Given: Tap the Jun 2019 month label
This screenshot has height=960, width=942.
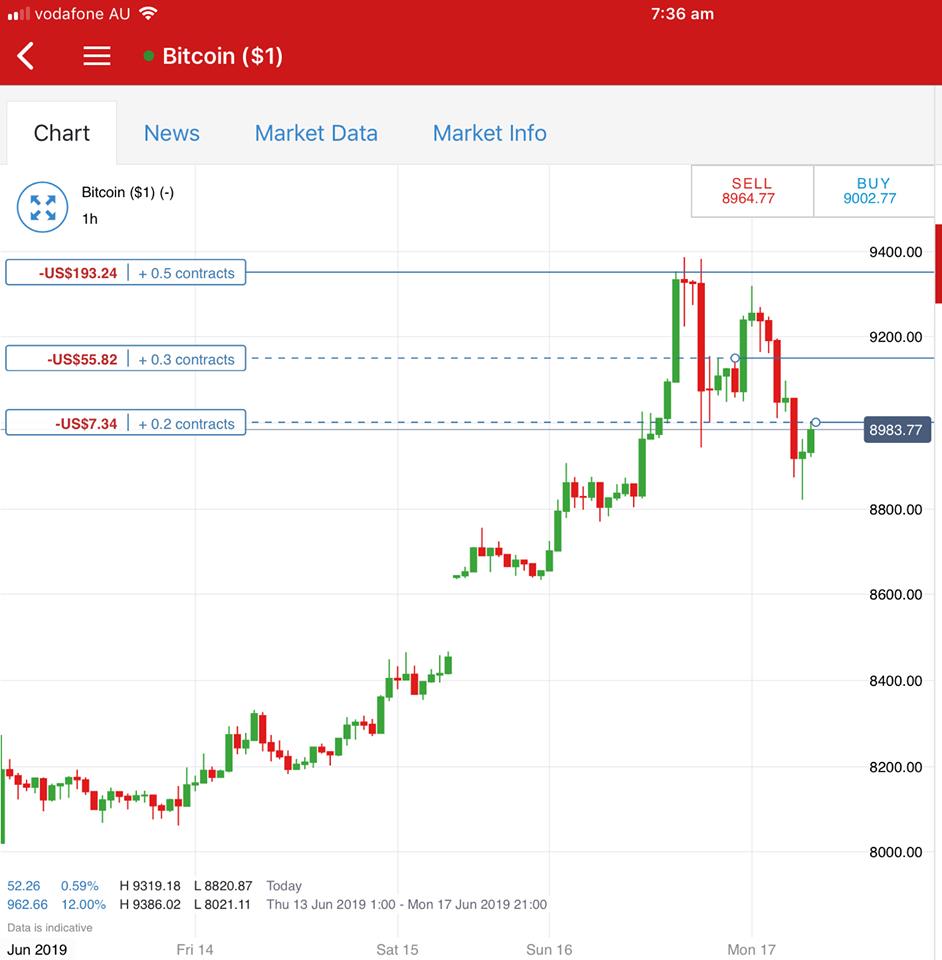Looking at the screenshot, I should 37,950.
